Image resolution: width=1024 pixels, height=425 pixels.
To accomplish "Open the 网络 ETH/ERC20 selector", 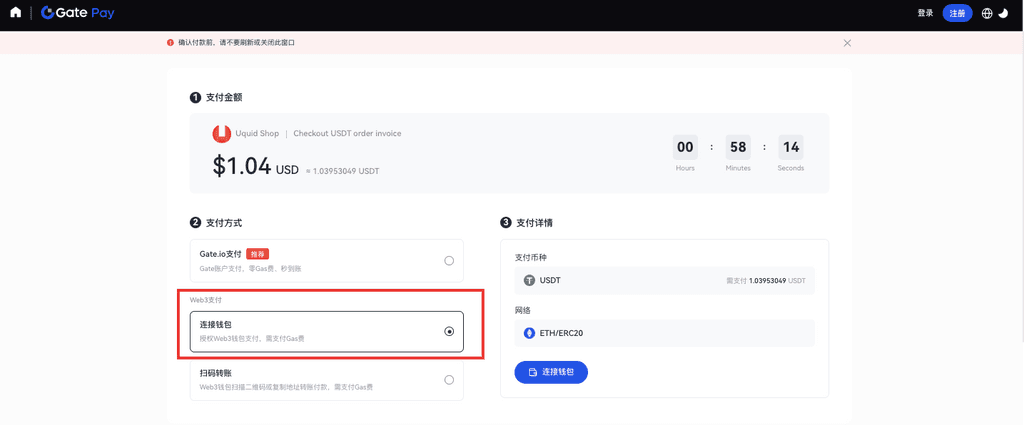I will tap(664, 333).
